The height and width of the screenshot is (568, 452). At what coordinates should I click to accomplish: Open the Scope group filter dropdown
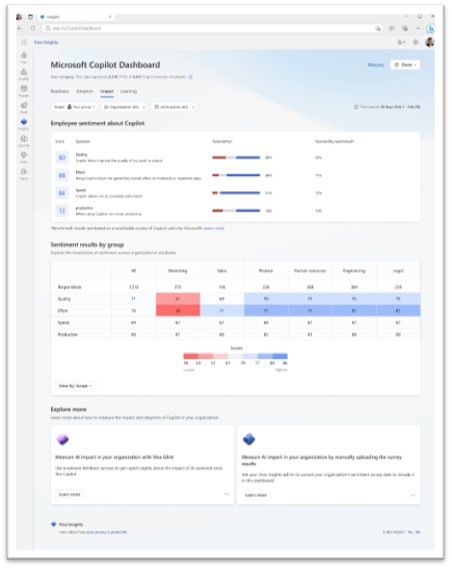tap(74, 107)
